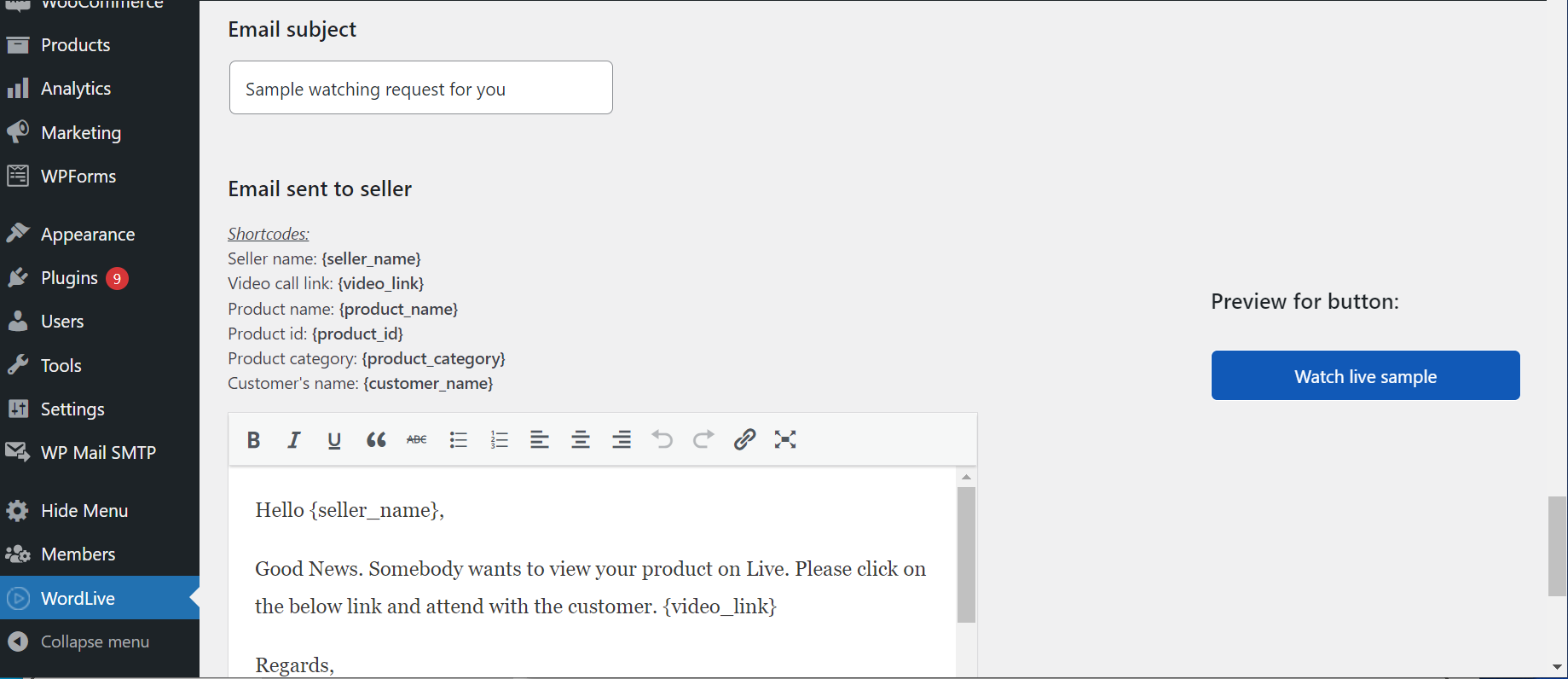Image resolution: width=1568 pixels, height=679 pixels.
Task: Toggle fullscreen editor mode
Action: 785,440
